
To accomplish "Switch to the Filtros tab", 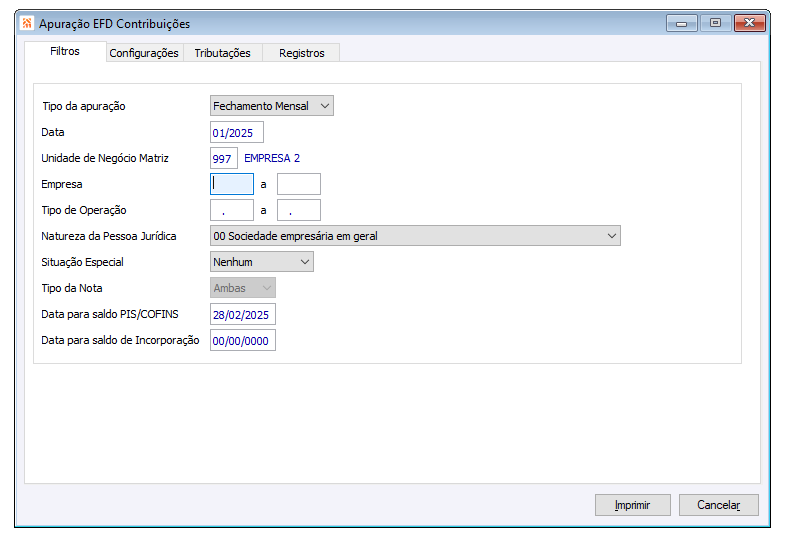I will coord(65,51).
